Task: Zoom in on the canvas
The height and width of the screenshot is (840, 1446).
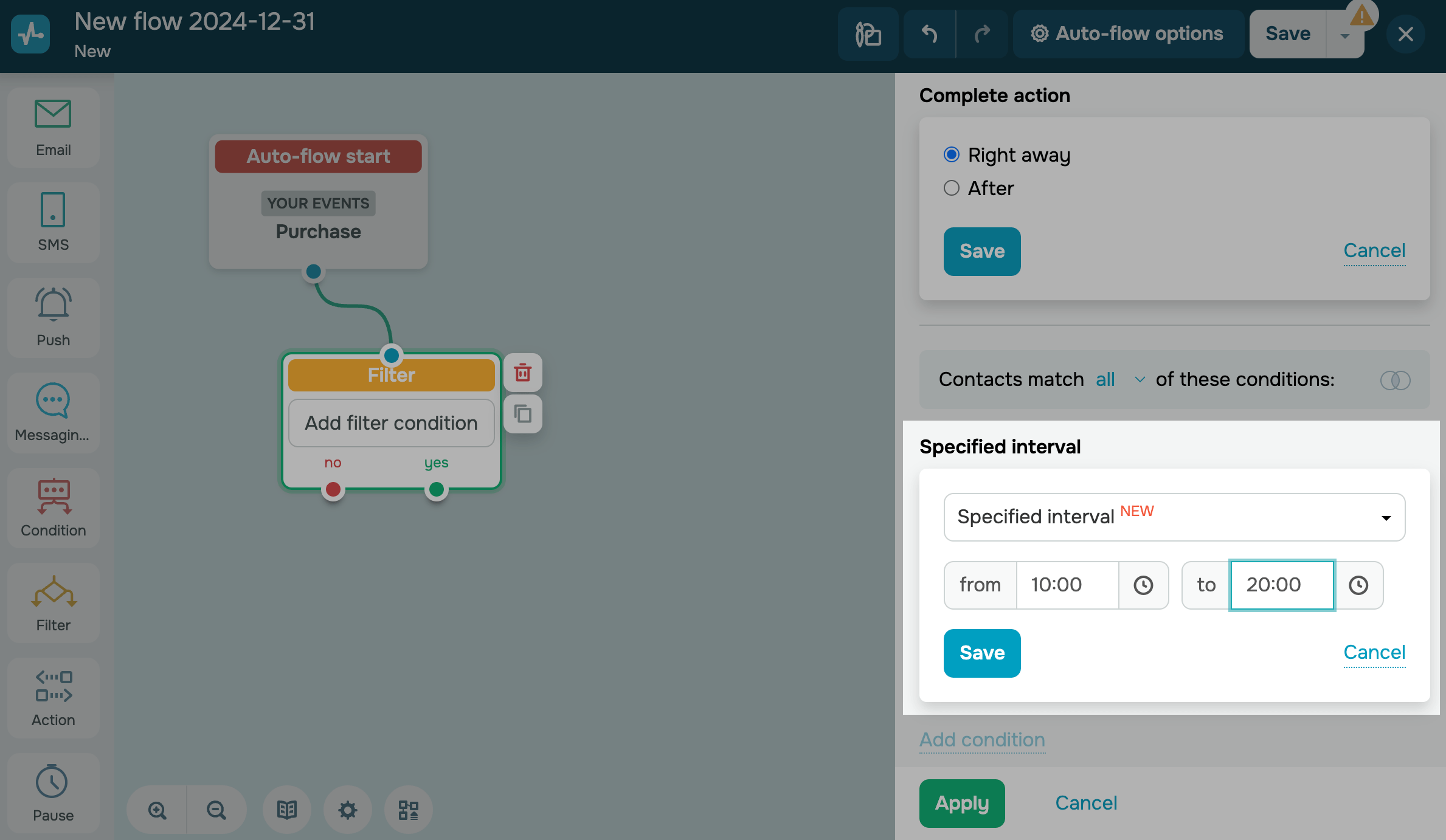Action: (157, 810)
